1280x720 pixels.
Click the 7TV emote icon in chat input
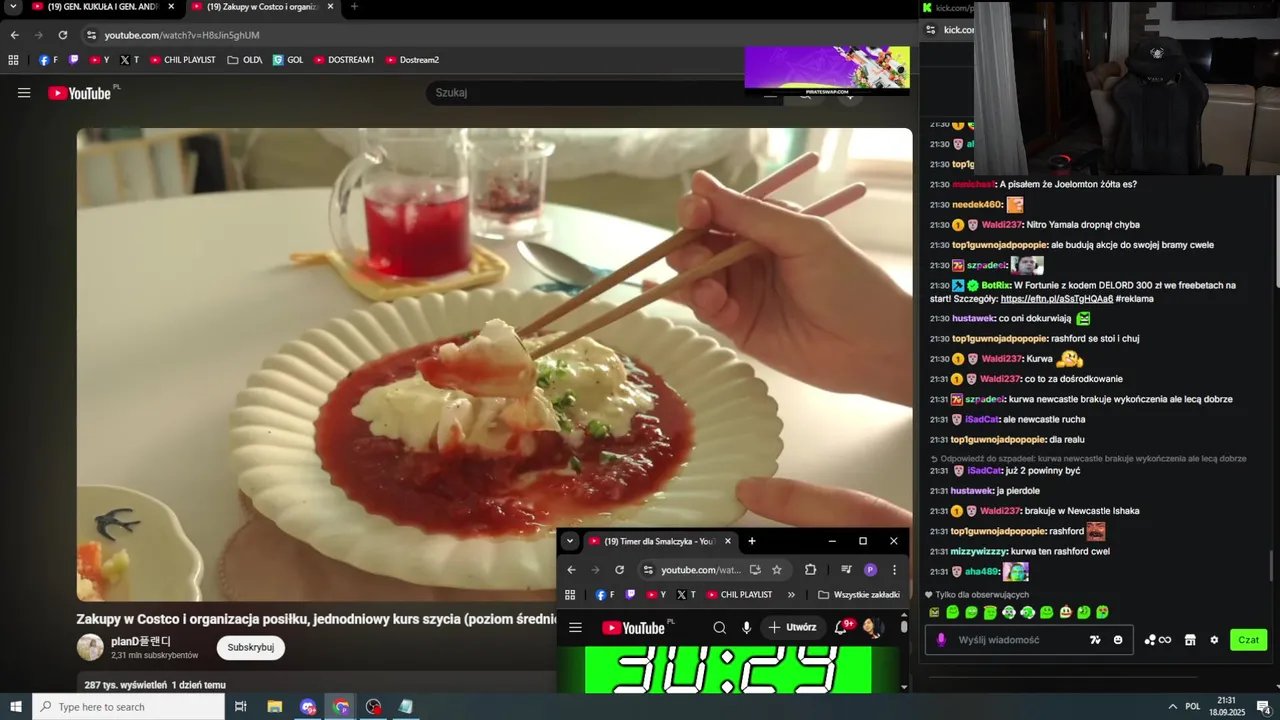pyautogui.click(x=1095, y=640)
